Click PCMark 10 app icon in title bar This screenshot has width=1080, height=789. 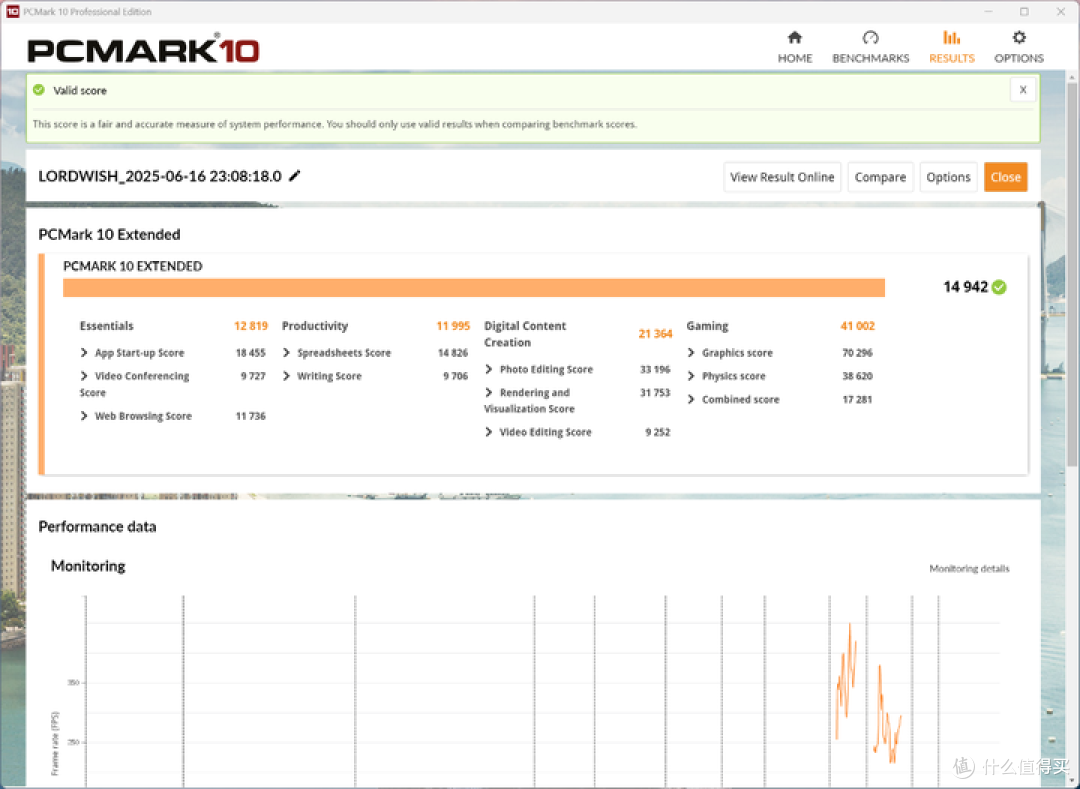point(12,12)
